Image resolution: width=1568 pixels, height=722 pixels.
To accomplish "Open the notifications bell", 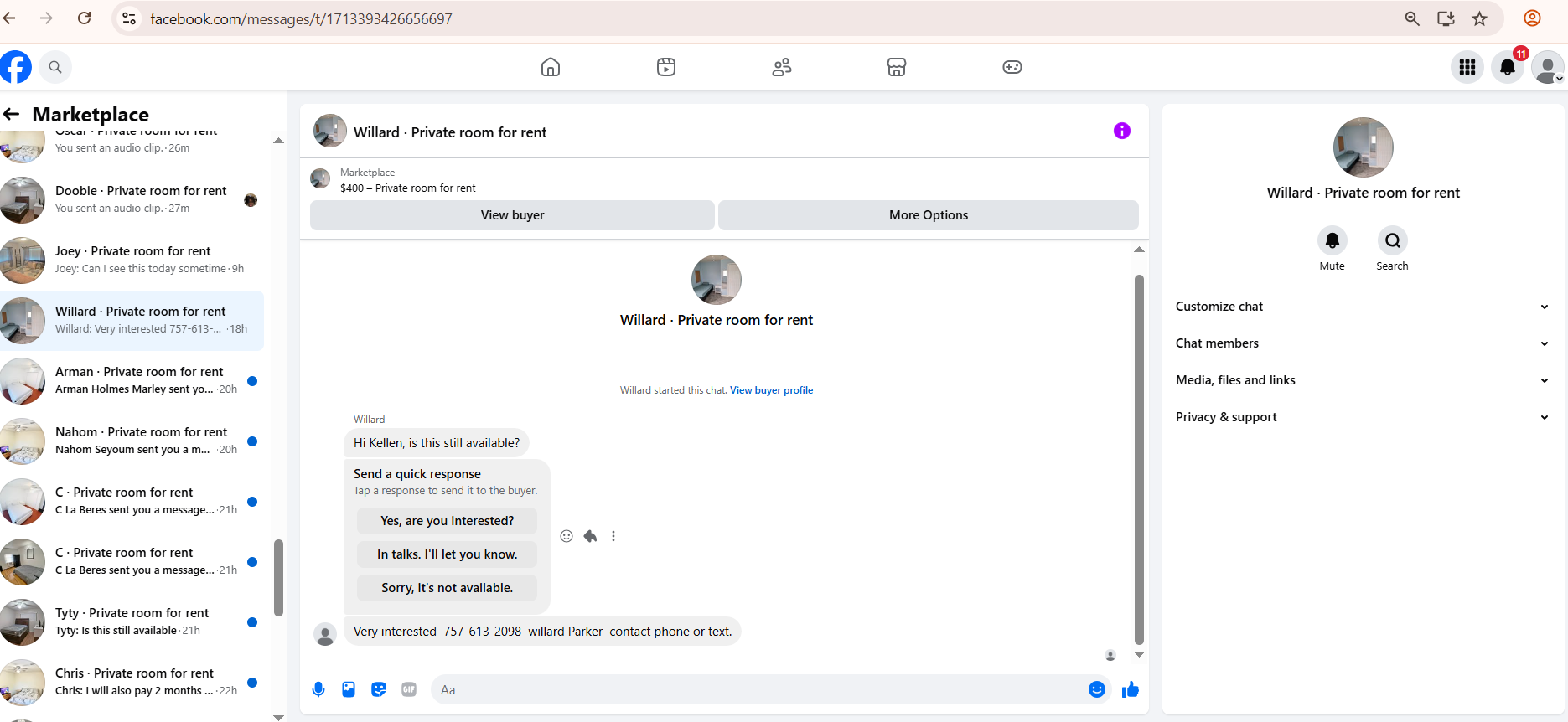I will pyautogui.click(x=1508, y=67).
